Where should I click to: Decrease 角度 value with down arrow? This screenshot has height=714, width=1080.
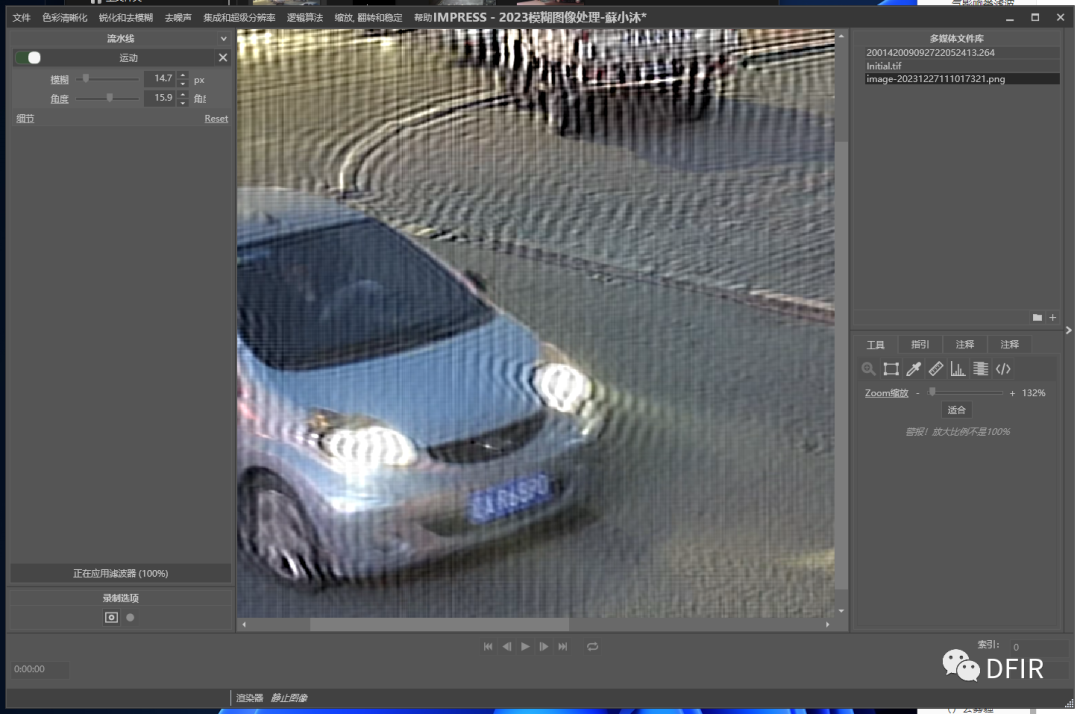pyautogui.click(x=183, y=103)
